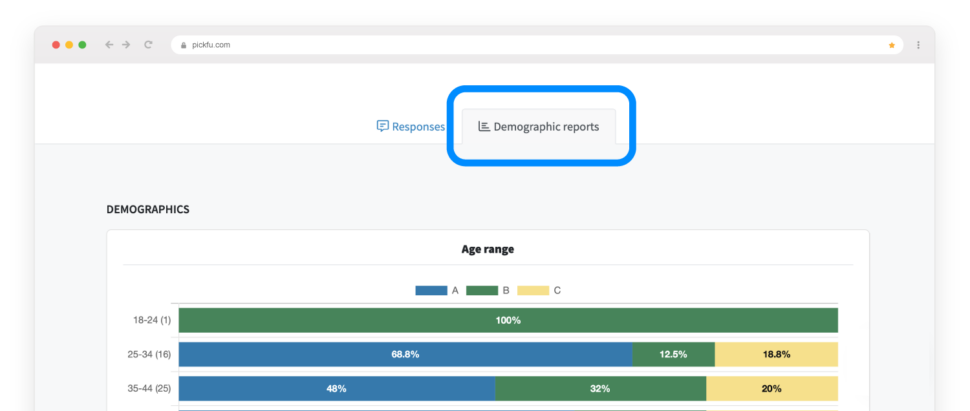The image size is (970, 411).
Task: Toggle series C in the chart legend
Action: pyautogui.click(x=539, y=290)
